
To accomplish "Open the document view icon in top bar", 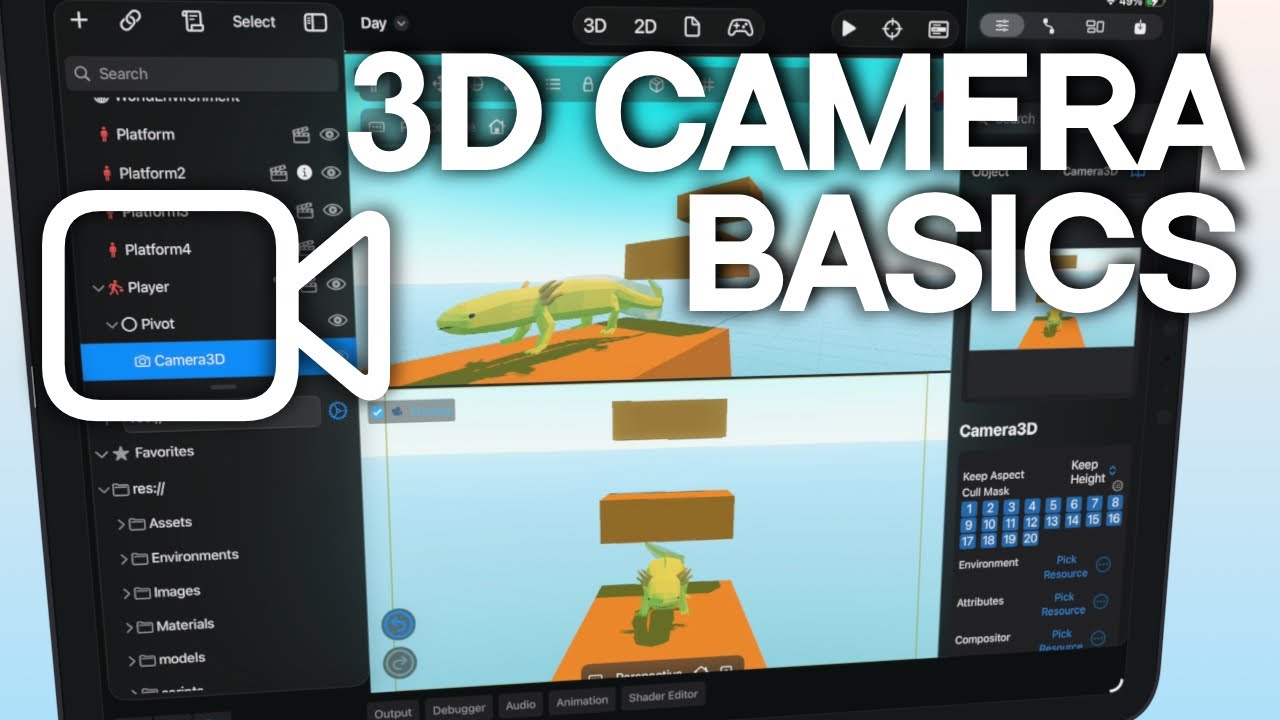I will click(691, 27).
